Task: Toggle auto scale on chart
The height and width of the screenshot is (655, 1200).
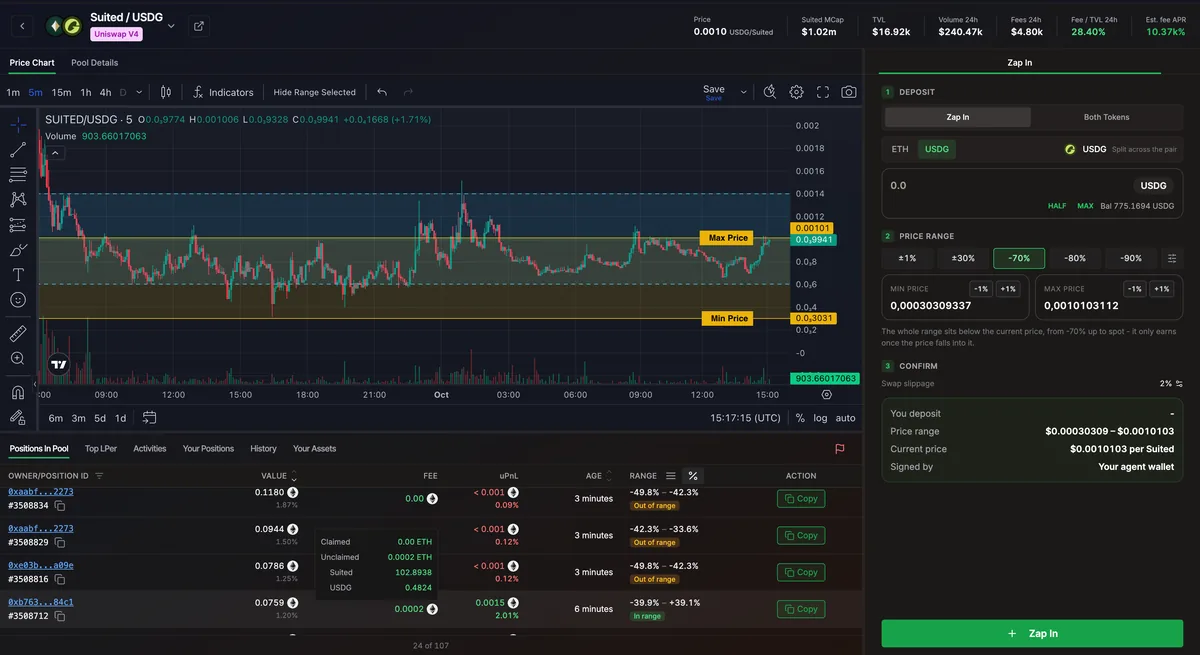Action: [845, 418]
